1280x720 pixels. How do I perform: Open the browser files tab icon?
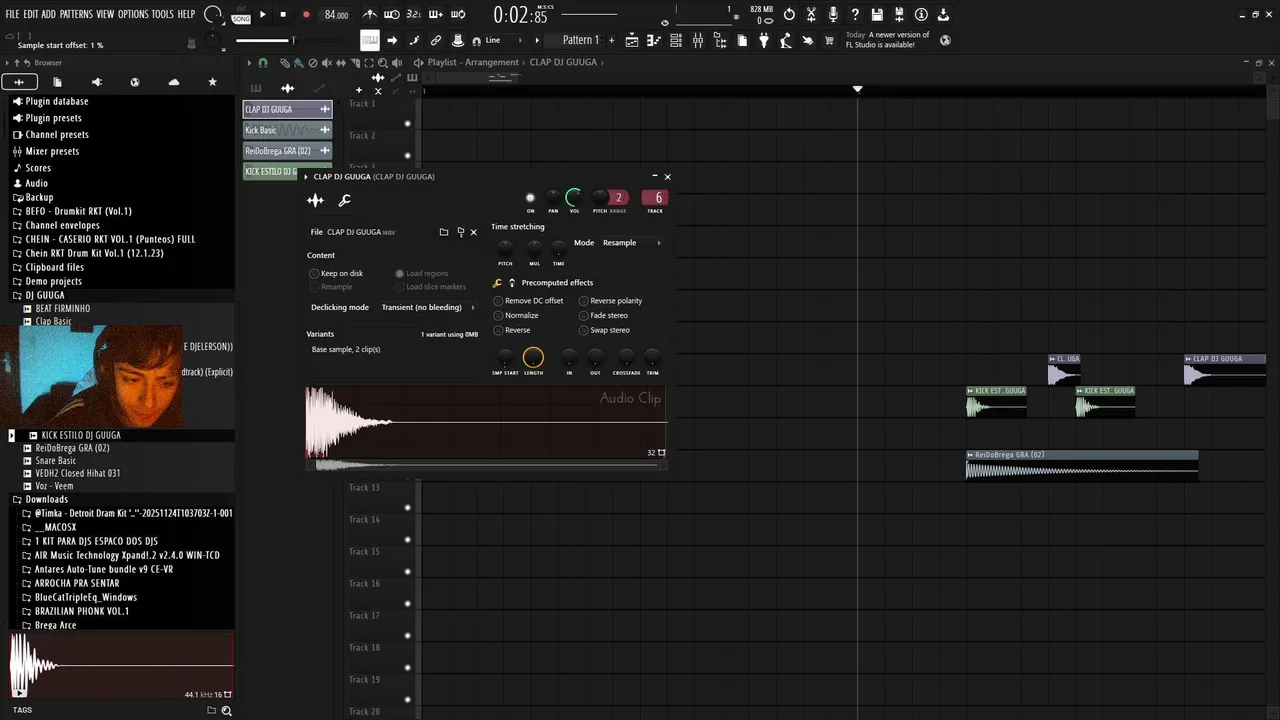point(57,82)
